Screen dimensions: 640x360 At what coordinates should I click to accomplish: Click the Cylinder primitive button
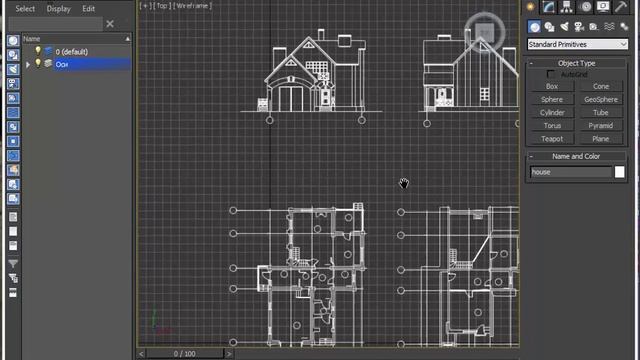(x=552, y=112)
